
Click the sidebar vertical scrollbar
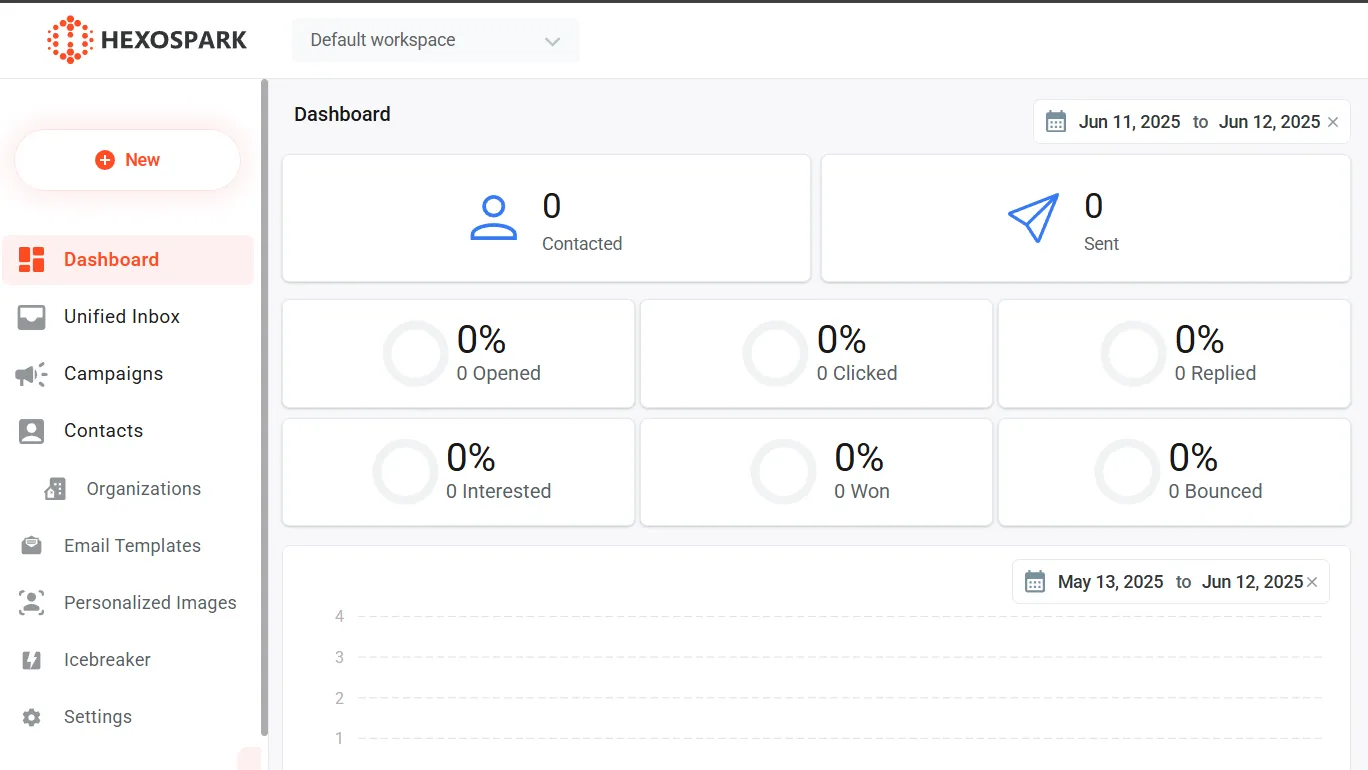coord(264,400)
